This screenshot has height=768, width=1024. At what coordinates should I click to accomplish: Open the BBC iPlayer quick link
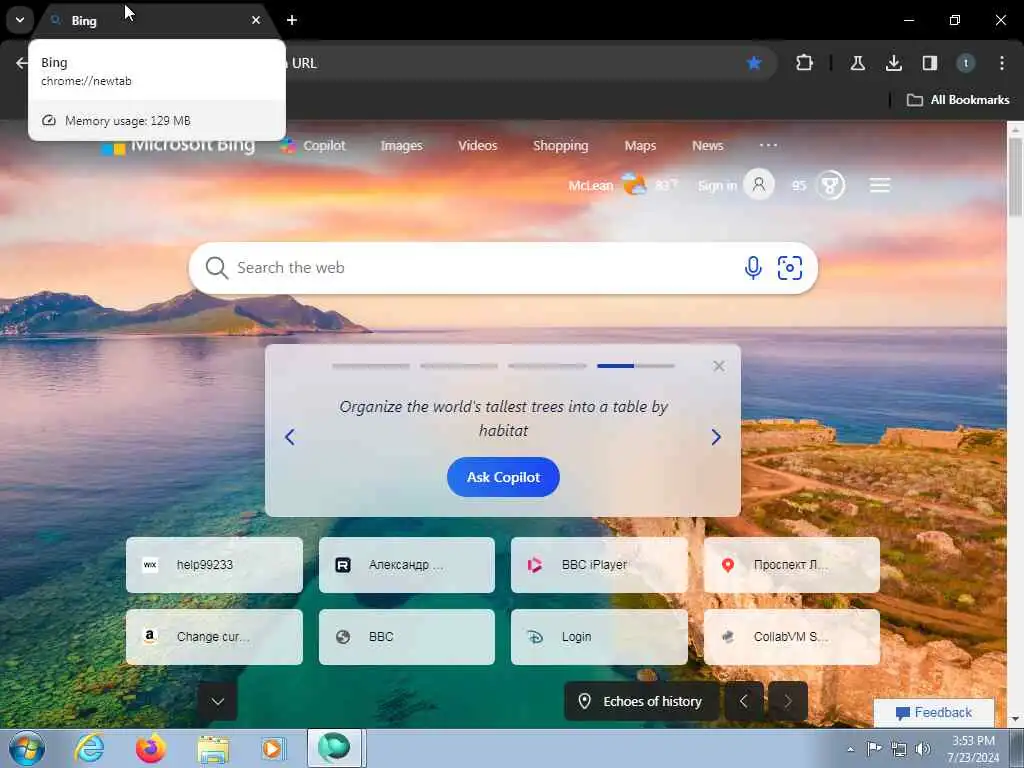pyautogui.click(x=599, y=565)
